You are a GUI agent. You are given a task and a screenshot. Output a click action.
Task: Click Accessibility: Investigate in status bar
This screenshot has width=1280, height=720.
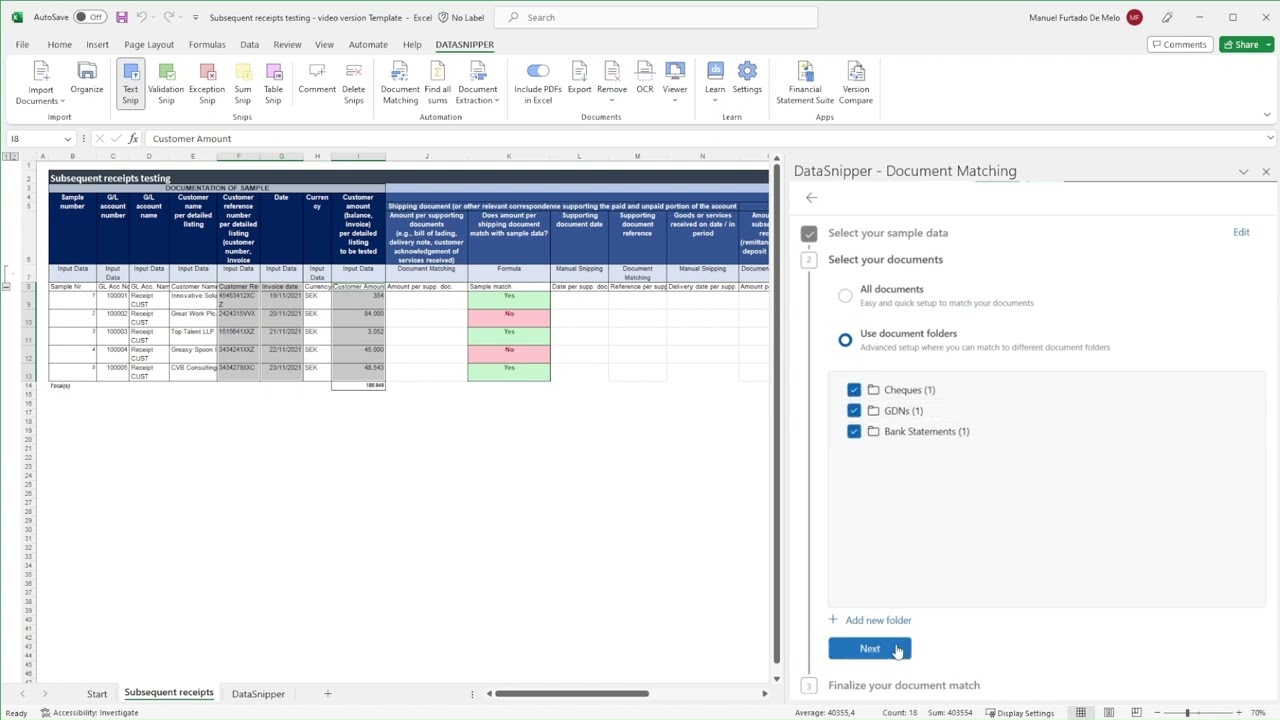90,713
